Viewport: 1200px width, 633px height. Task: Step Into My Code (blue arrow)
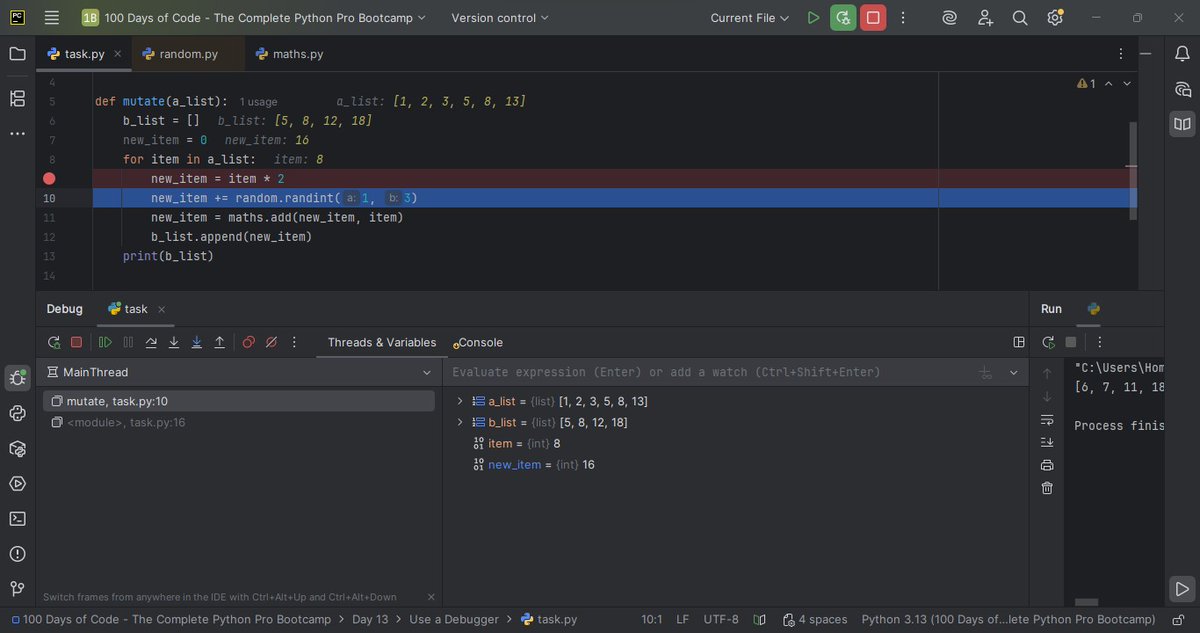[197, 342]
